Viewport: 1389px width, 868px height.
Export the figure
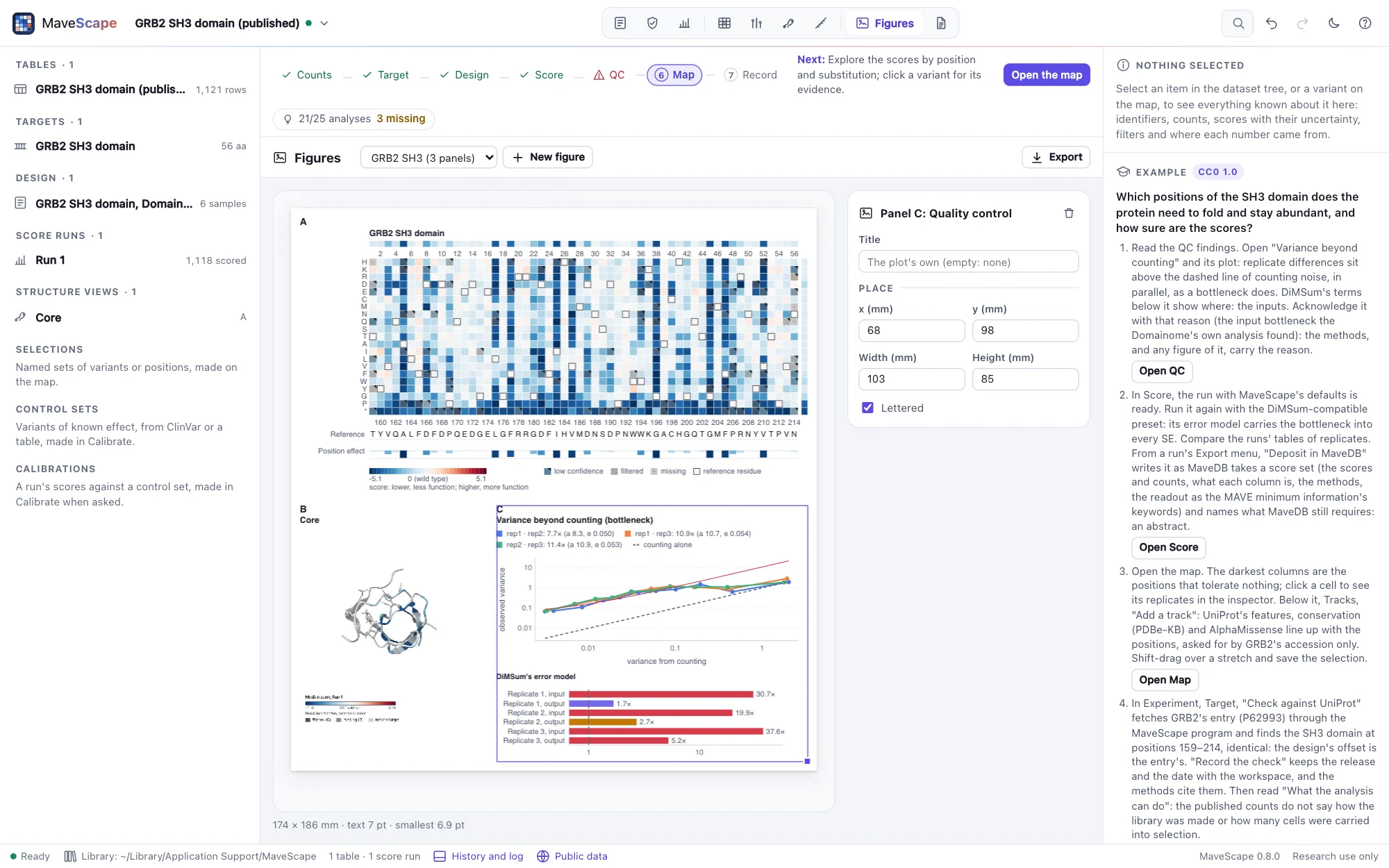(x=1056, y=158)
